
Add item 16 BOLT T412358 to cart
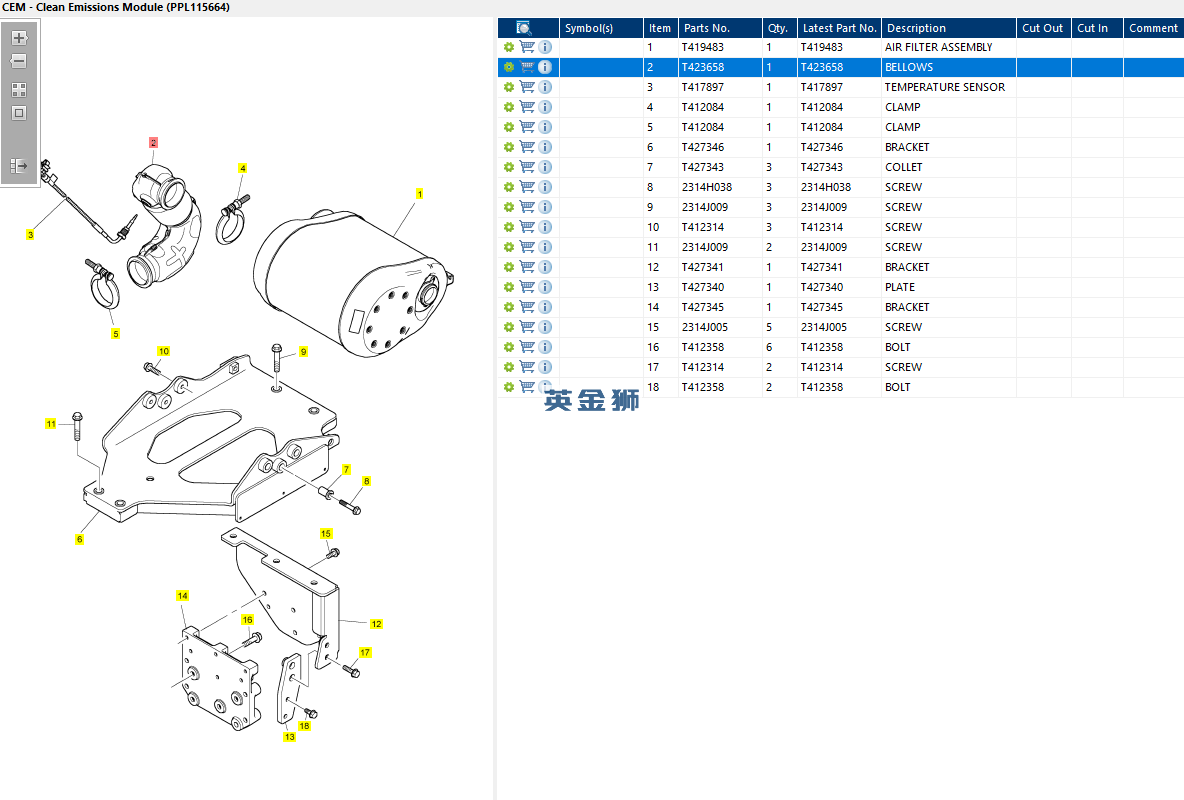527,347
